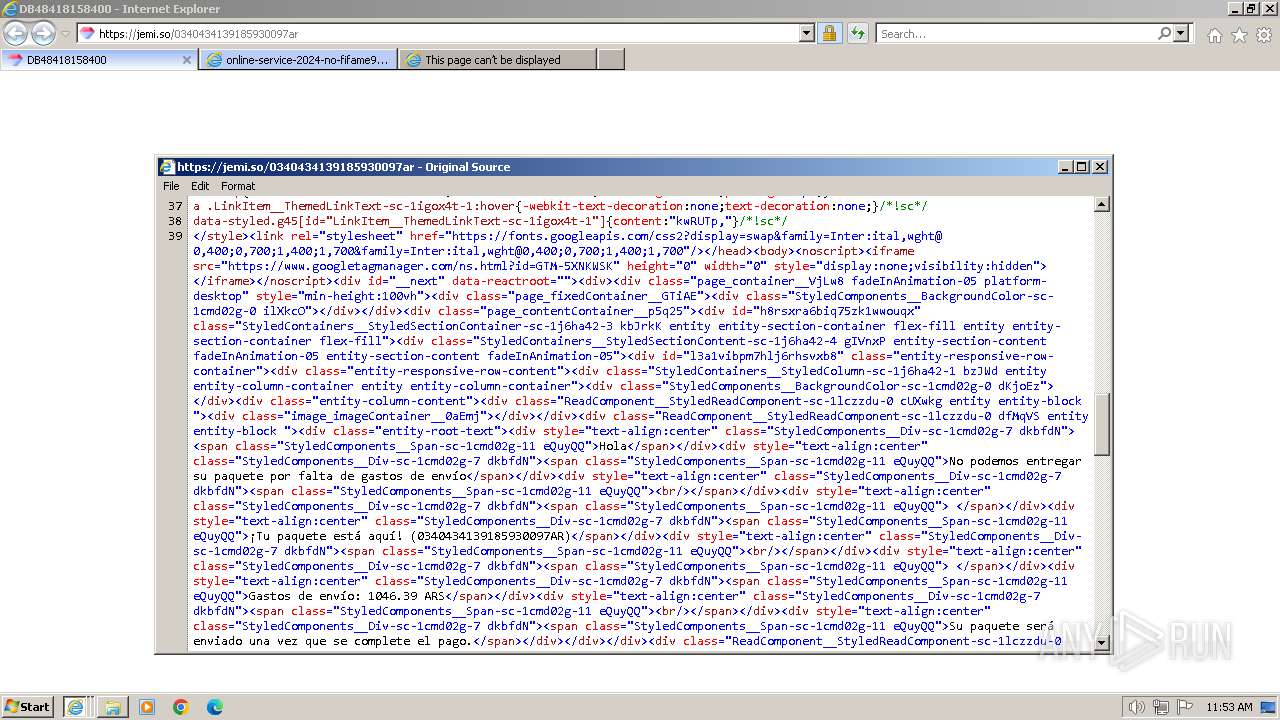Click line number 37 in source
The image size is (1280, 720).
coord(175,206)
